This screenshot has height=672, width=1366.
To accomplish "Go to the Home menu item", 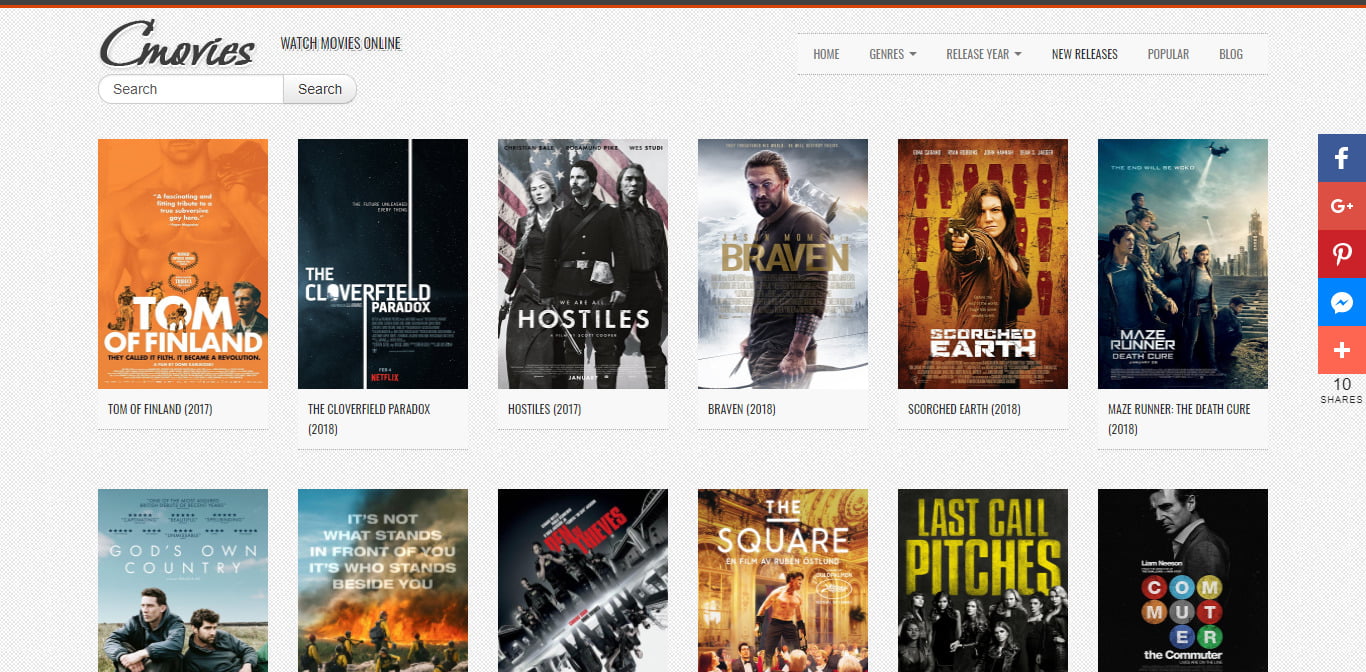I will (826, 54).
